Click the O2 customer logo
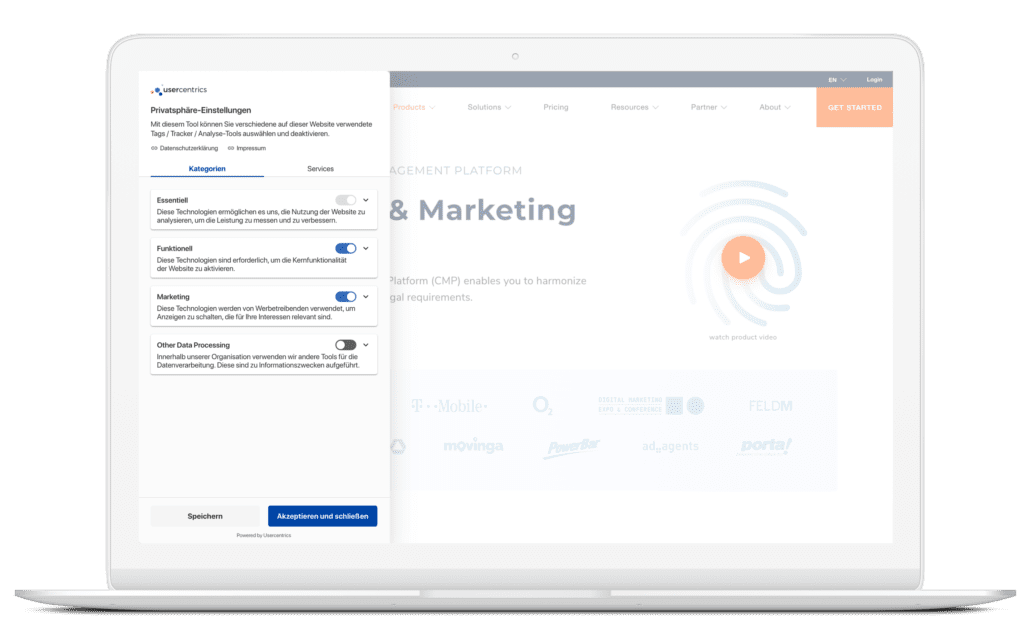 point(543,405)
